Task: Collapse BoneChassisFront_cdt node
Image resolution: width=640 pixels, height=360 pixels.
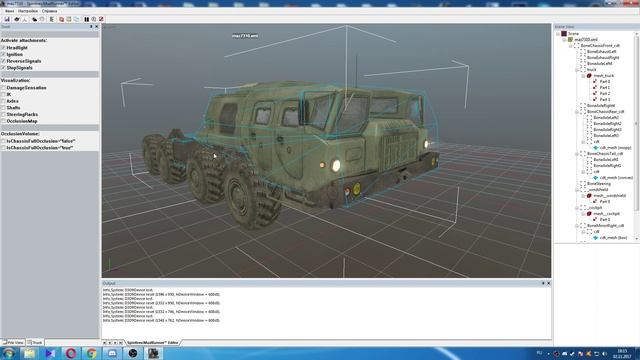Action: (x=571, y=46)
